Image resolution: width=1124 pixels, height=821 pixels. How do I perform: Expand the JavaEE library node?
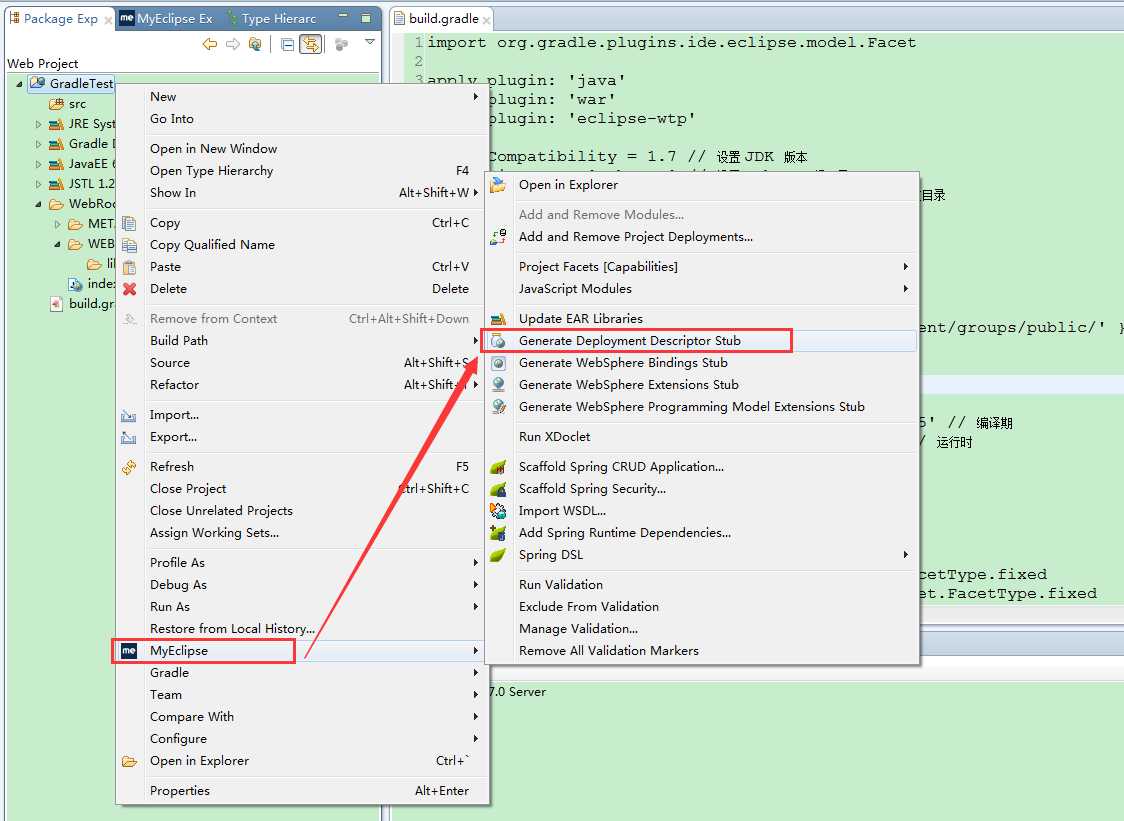click(38, 164)
